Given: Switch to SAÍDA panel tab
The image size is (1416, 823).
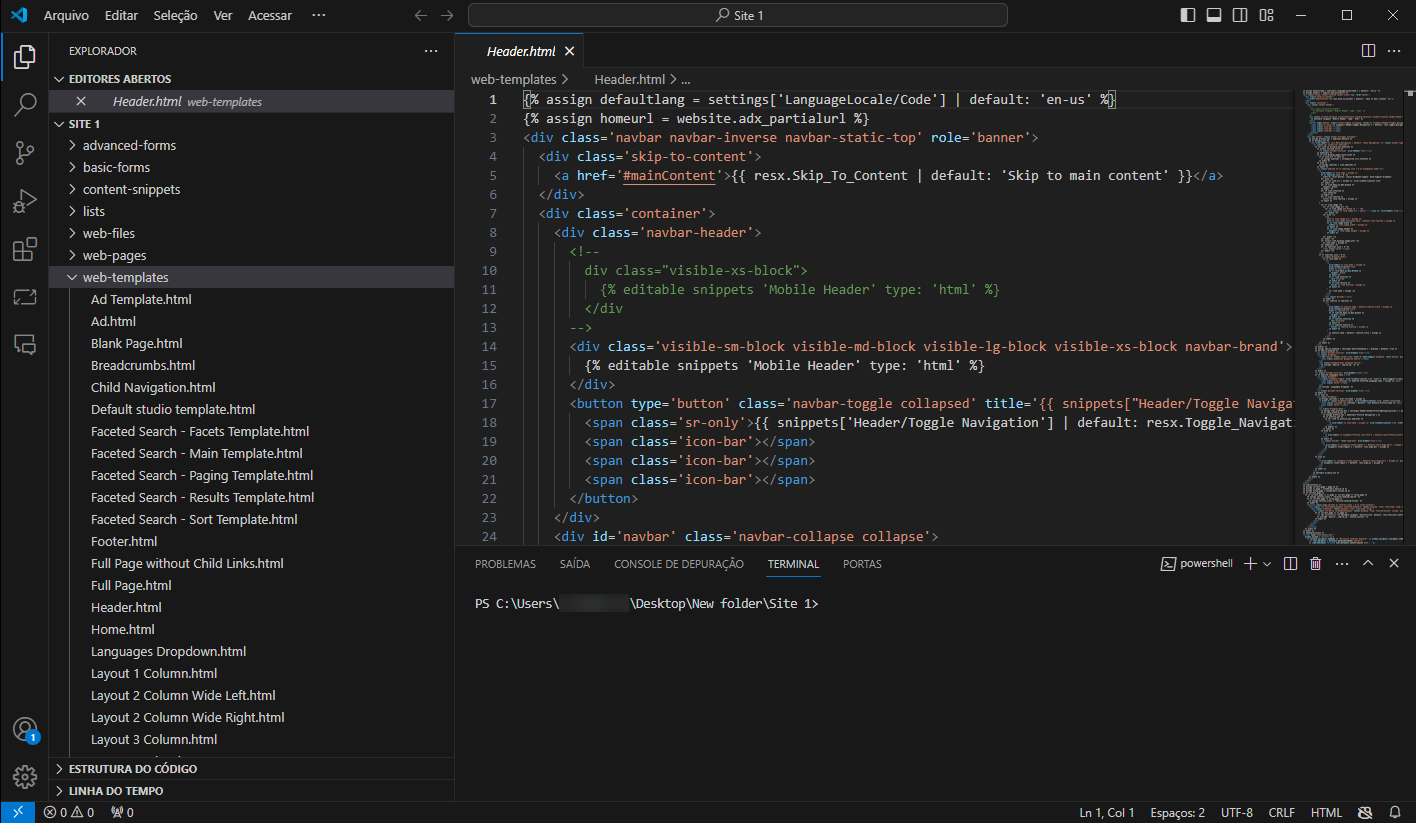Looking at the screenshot, I should coord(575,564).
